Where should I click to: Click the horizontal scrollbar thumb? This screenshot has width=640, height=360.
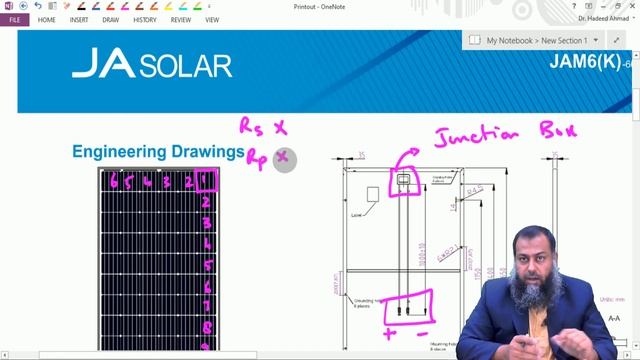(148, 356)
